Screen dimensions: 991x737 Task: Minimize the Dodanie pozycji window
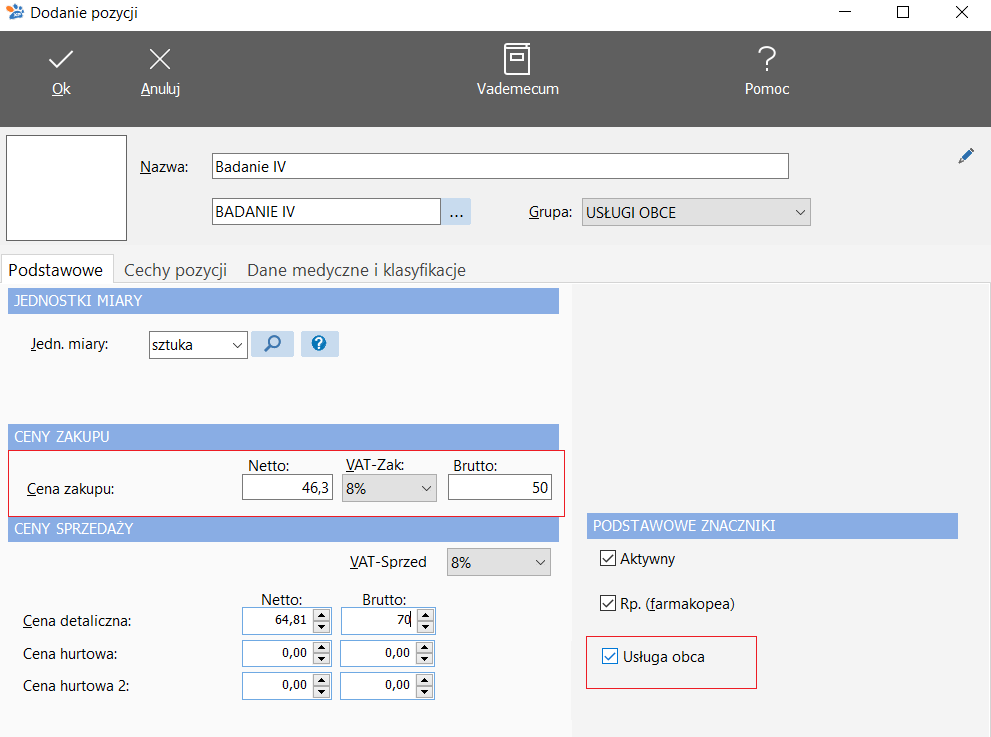(845, 12)
